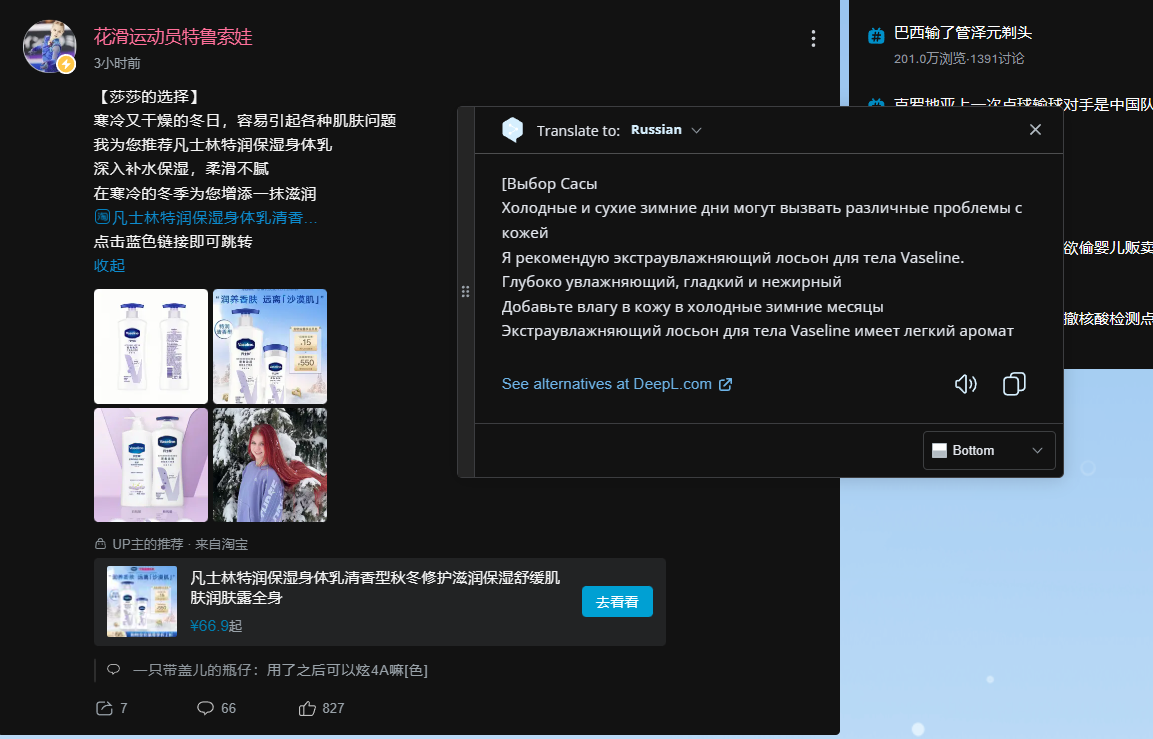This screenshot has width=1153, height=739.
Task: Like the post with thumbs-up icon
Action: (308, 708)
